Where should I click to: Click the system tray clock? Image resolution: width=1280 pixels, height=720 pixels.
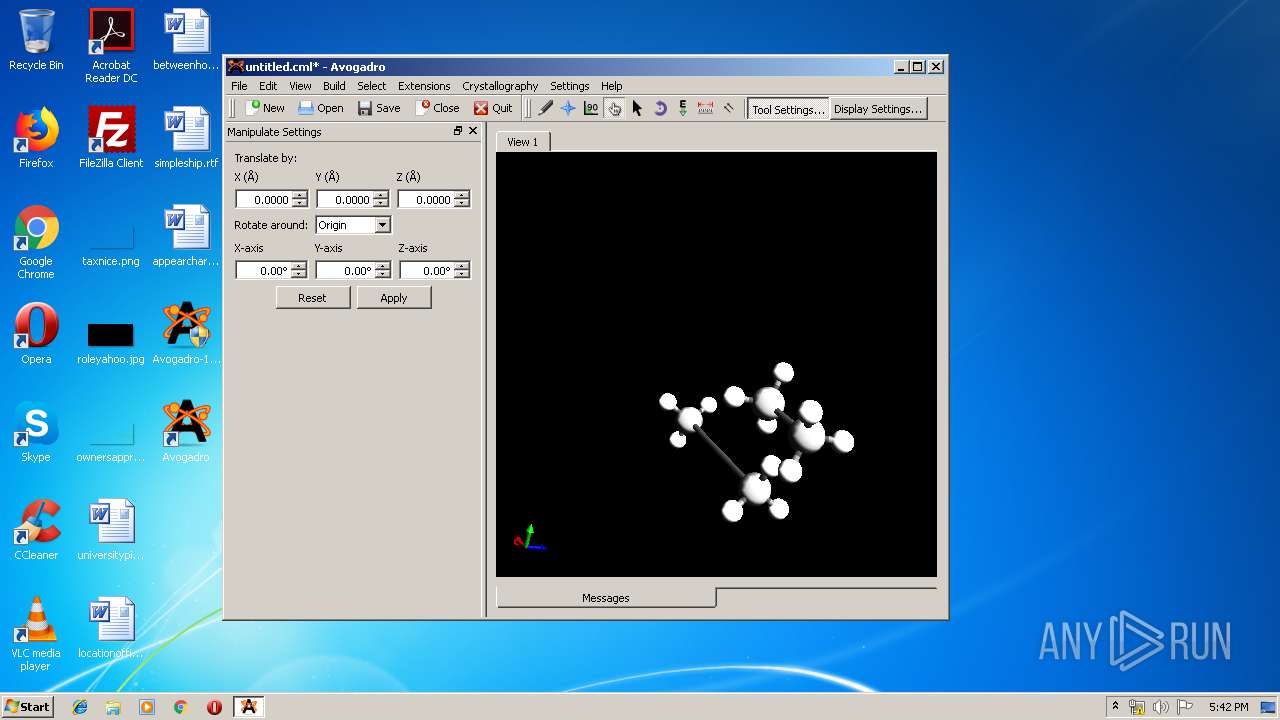[x=1228, y=707]
